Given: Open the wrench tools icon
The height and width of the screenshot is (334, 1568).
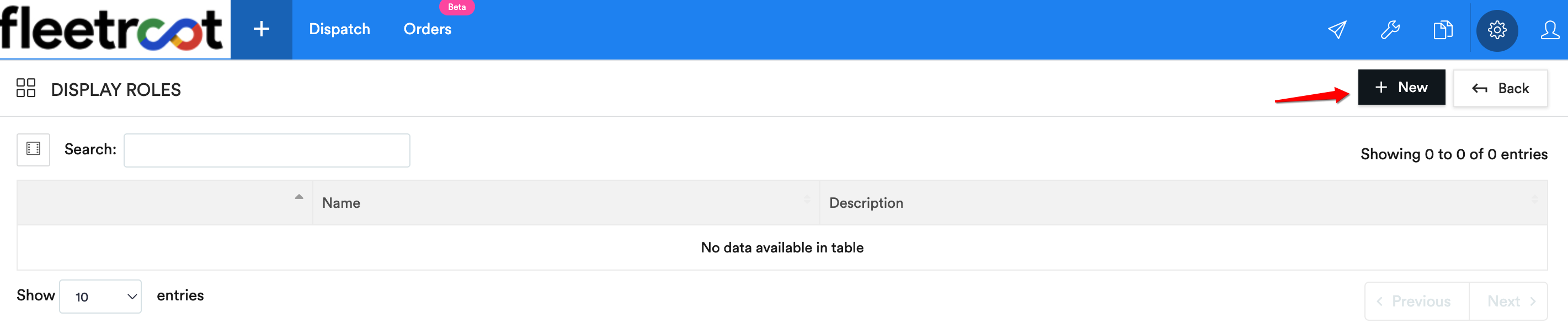Looking at the screenshot, I should [x=1390, y=30].
